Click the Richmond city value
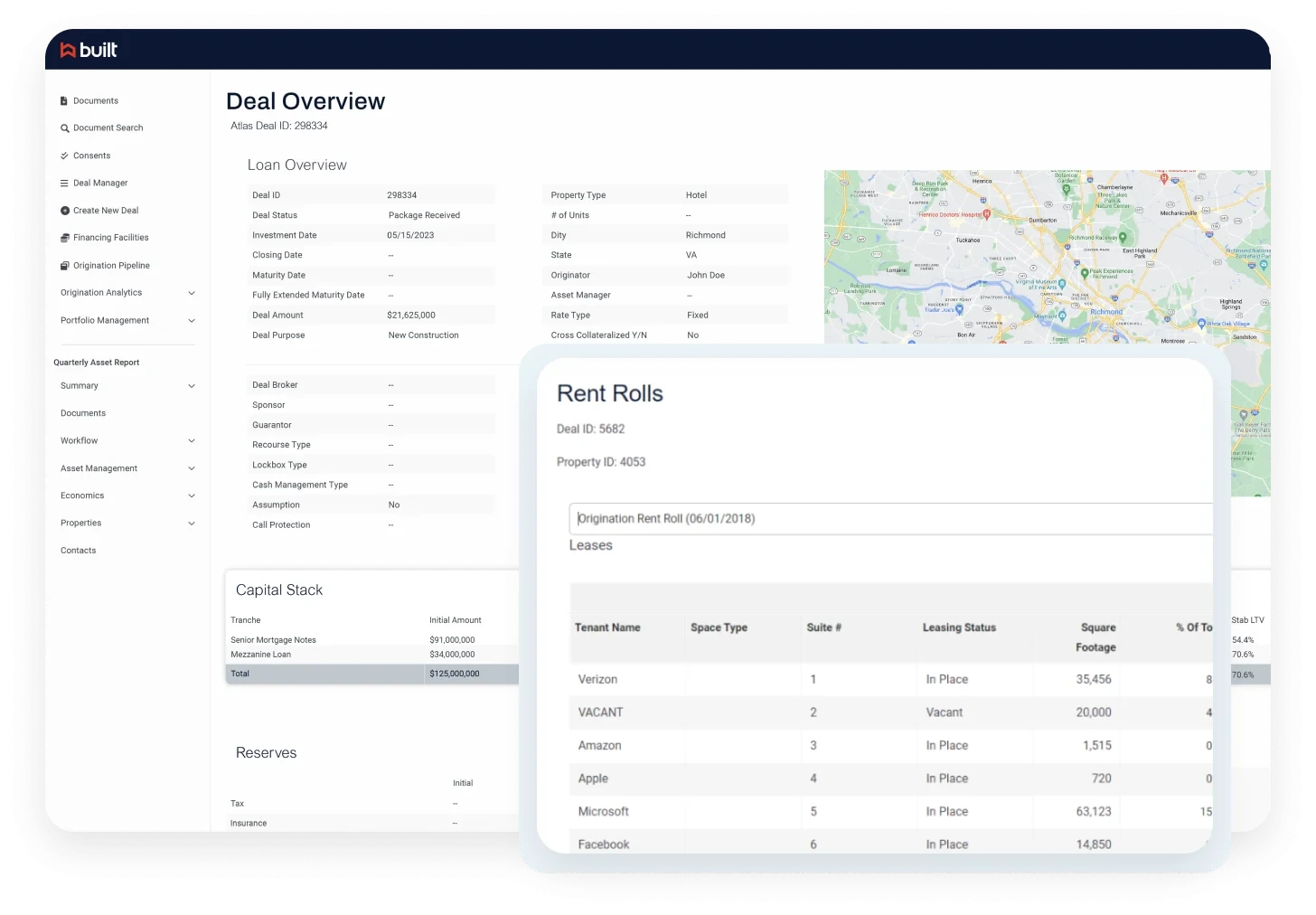The image size is (1316, 915). coord(706,235)
